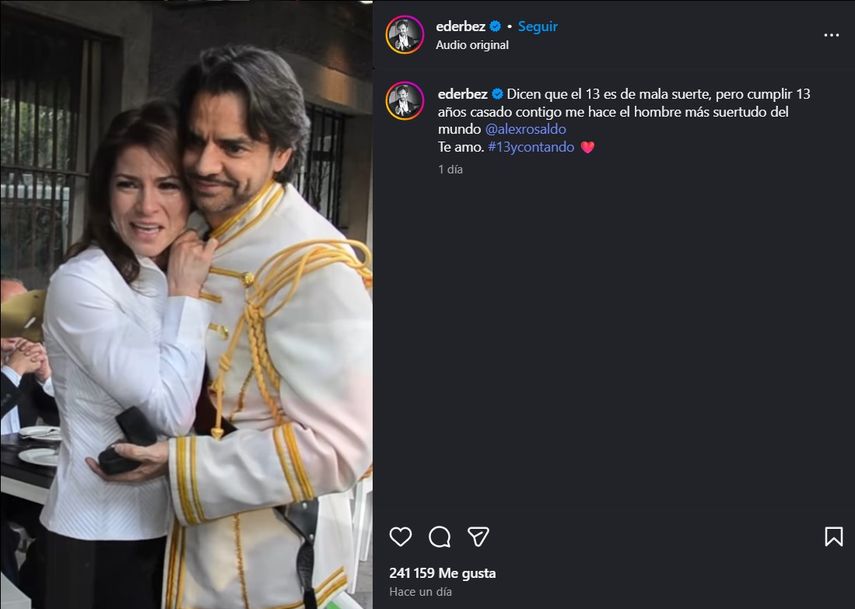
Task: Like the post with the heart icon
Action: tap(401, 537)
